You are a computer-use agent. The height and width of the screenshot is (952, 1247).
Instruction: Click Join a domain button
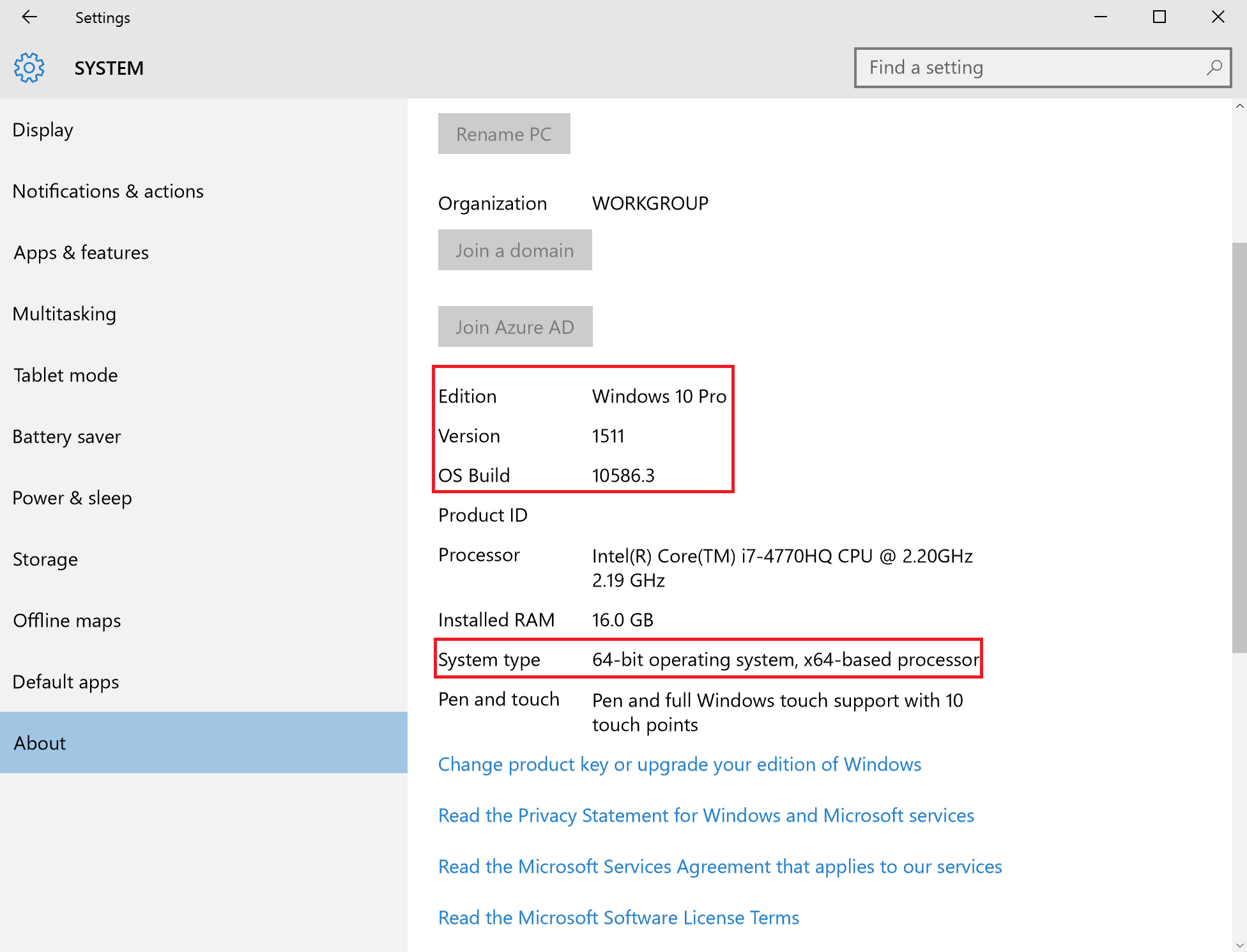pyautogui.click(x=515, y=250)
